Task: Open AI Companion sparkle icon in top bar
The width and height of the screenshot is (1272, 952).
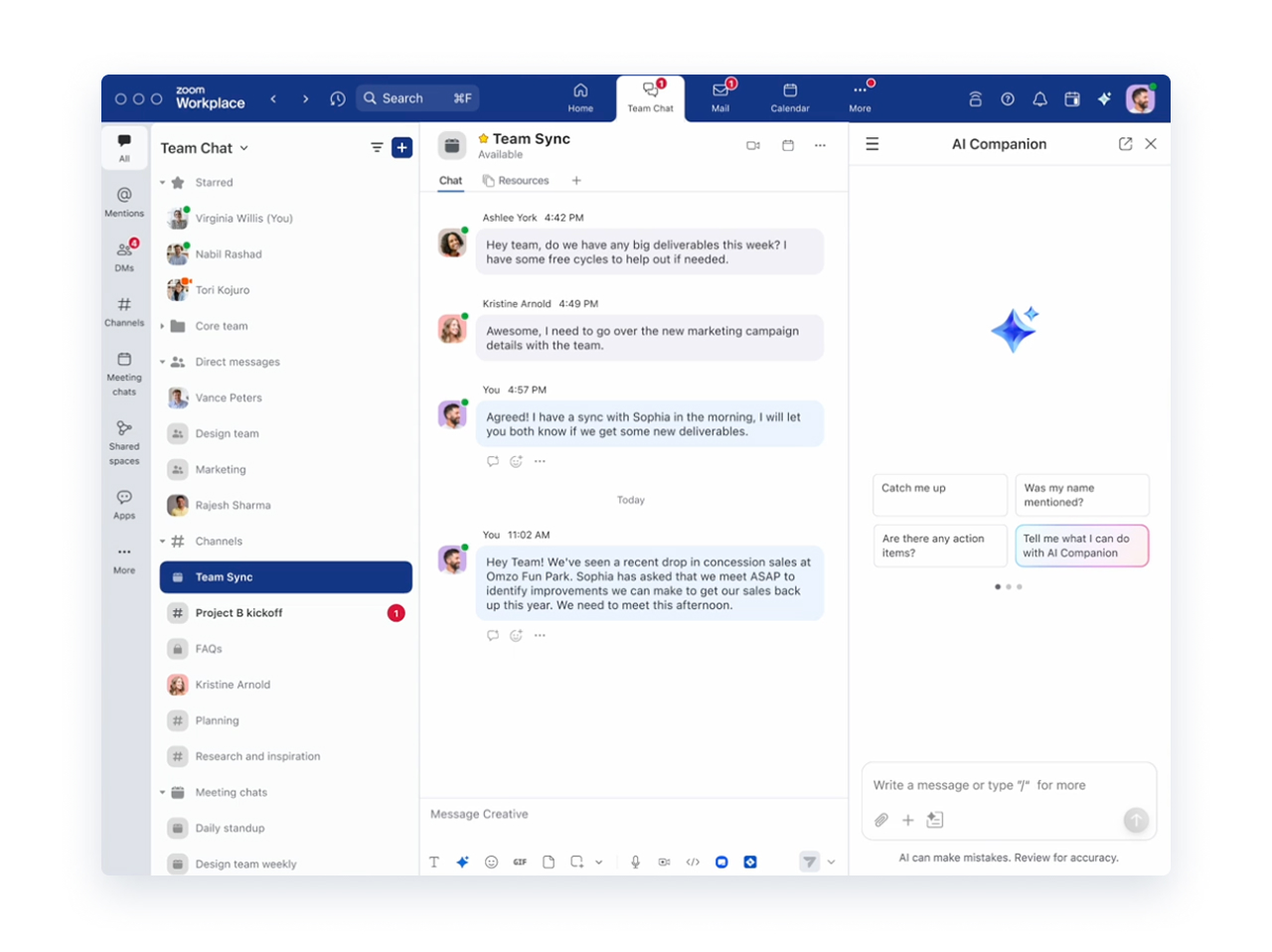Action: [x=1104, y=98]
